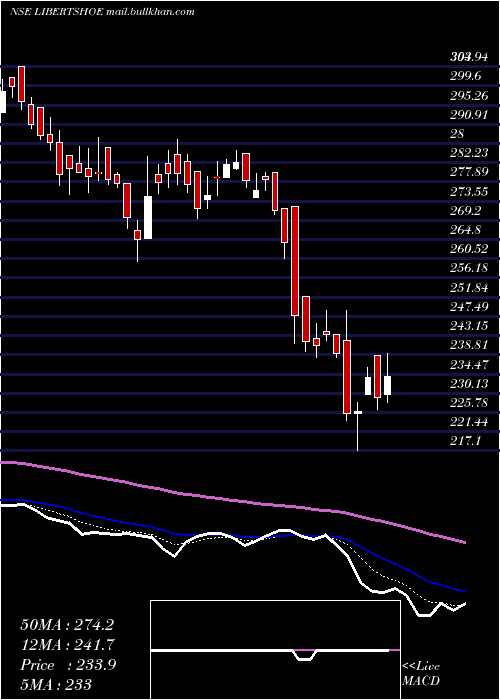Select the 217.1 price axis label

point(466,441)
